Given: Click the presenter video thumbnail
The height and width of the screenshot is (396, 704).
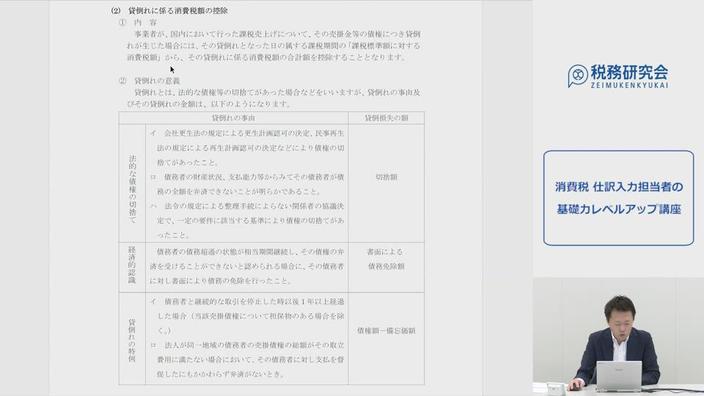Looking at the screenshot, I should pyautogui.click(x=618, y=337).
